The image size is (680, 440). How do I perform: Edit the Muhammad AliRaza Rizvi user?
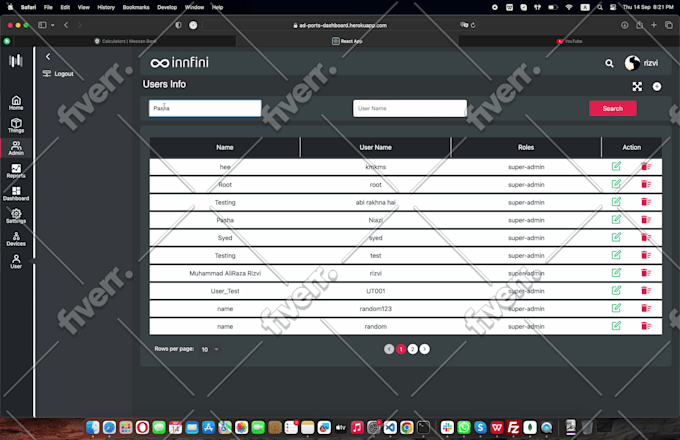(x=616, y=273)
